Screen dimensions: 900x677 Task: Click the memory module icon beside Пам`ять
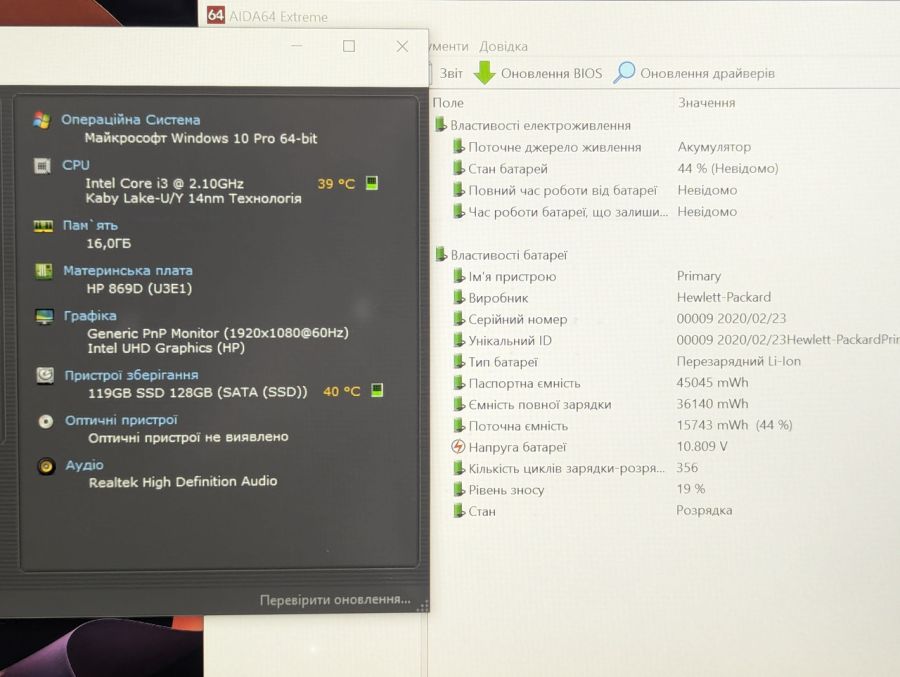[x=43, y=226]
